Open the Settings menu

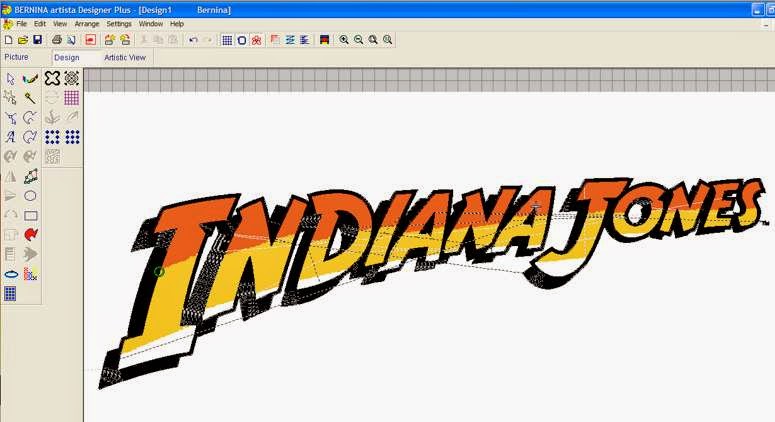pyautogui.click(x=119, y=24)
